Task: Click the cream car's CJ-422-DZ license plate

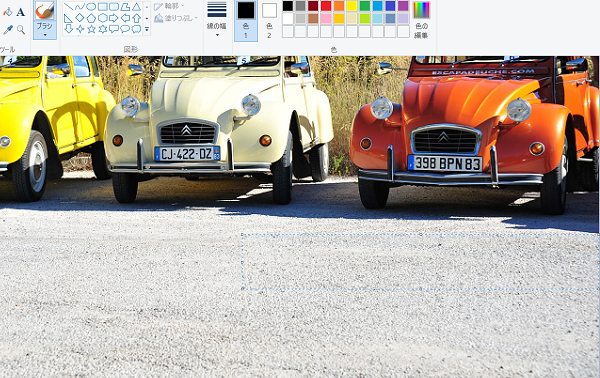Action: [x=187, y=154]
